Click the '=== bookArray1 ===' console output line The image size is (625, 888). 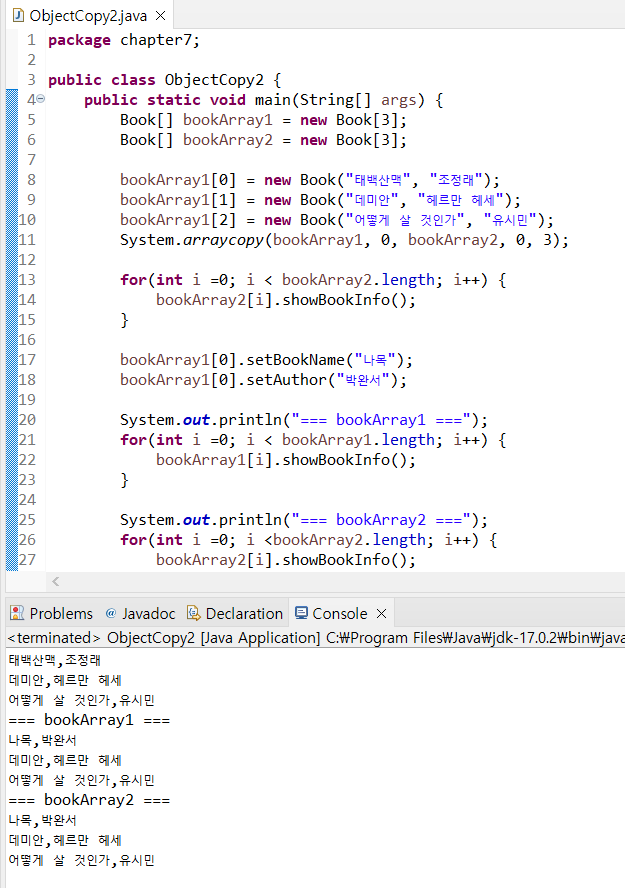(x=89, y=720)
